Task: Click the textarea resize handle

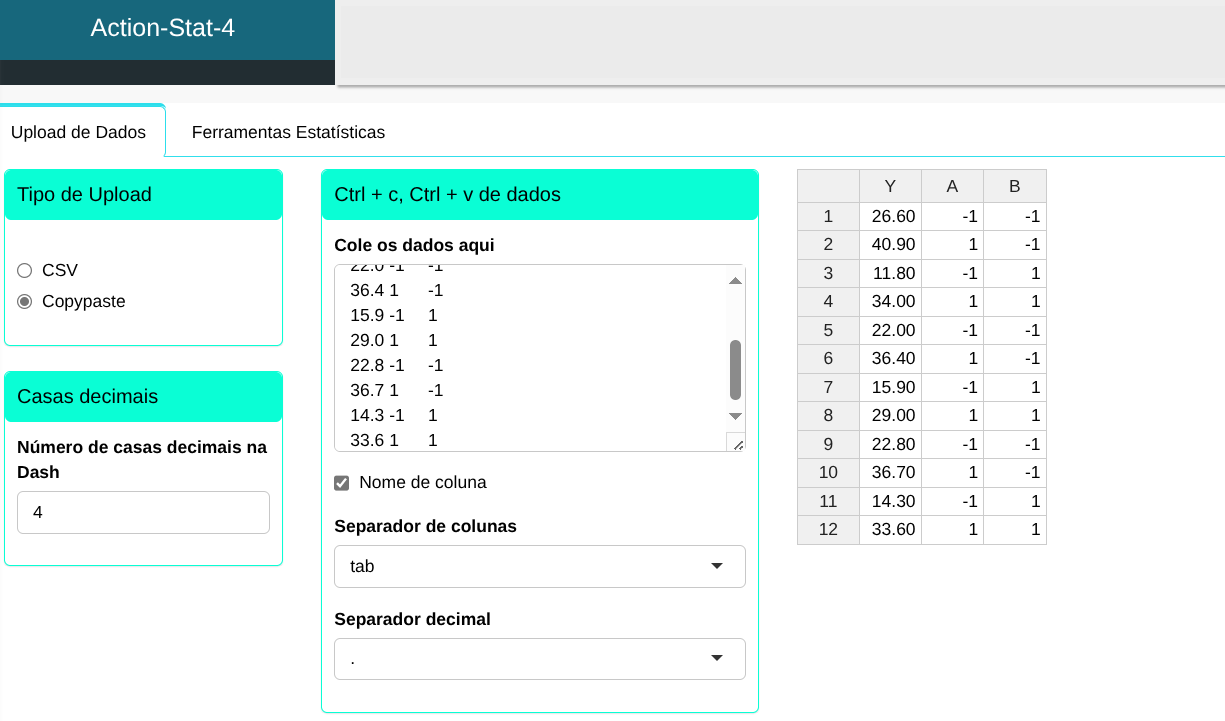Action: tap(737, 443)
